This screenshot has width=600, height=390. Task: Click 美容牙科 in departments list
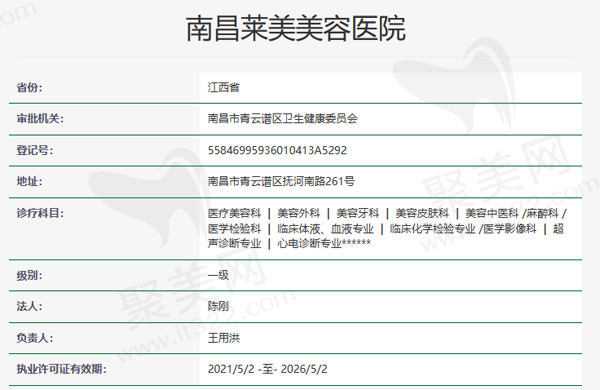click(x=358, y=213)
